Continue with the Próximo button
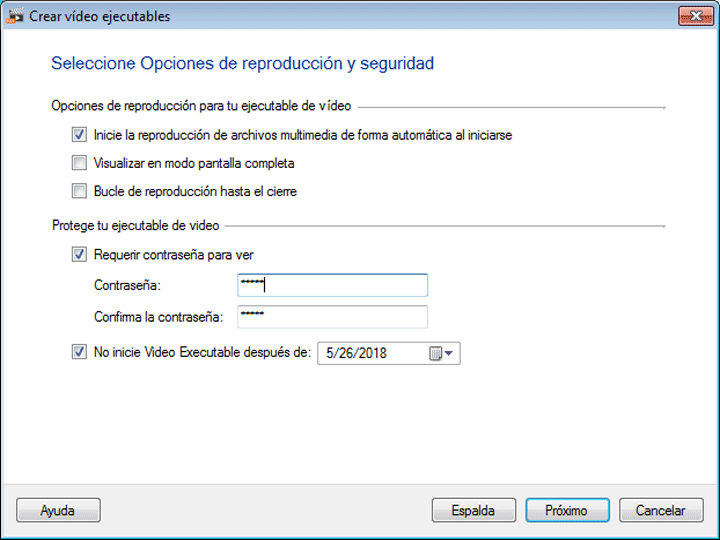720x540 pixels. 567,510
